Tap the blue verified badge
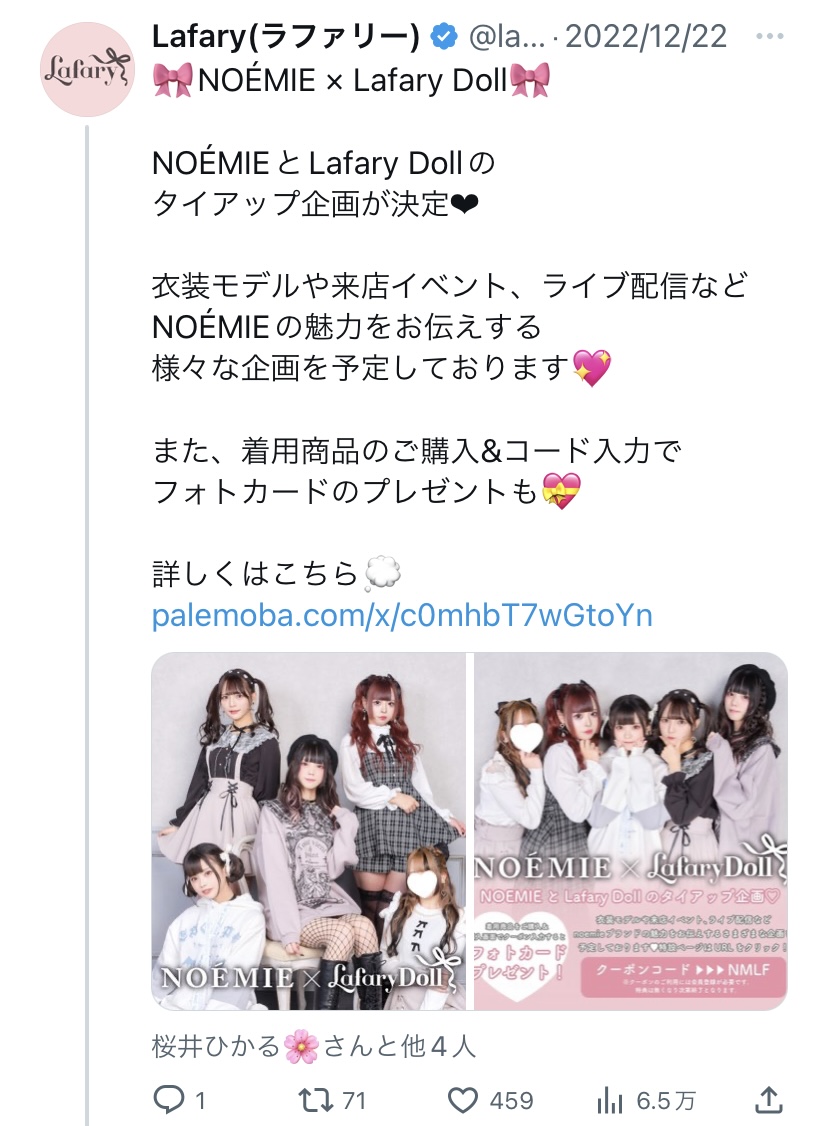Screen dimensions: 828x1126 (x=445, y=36)
